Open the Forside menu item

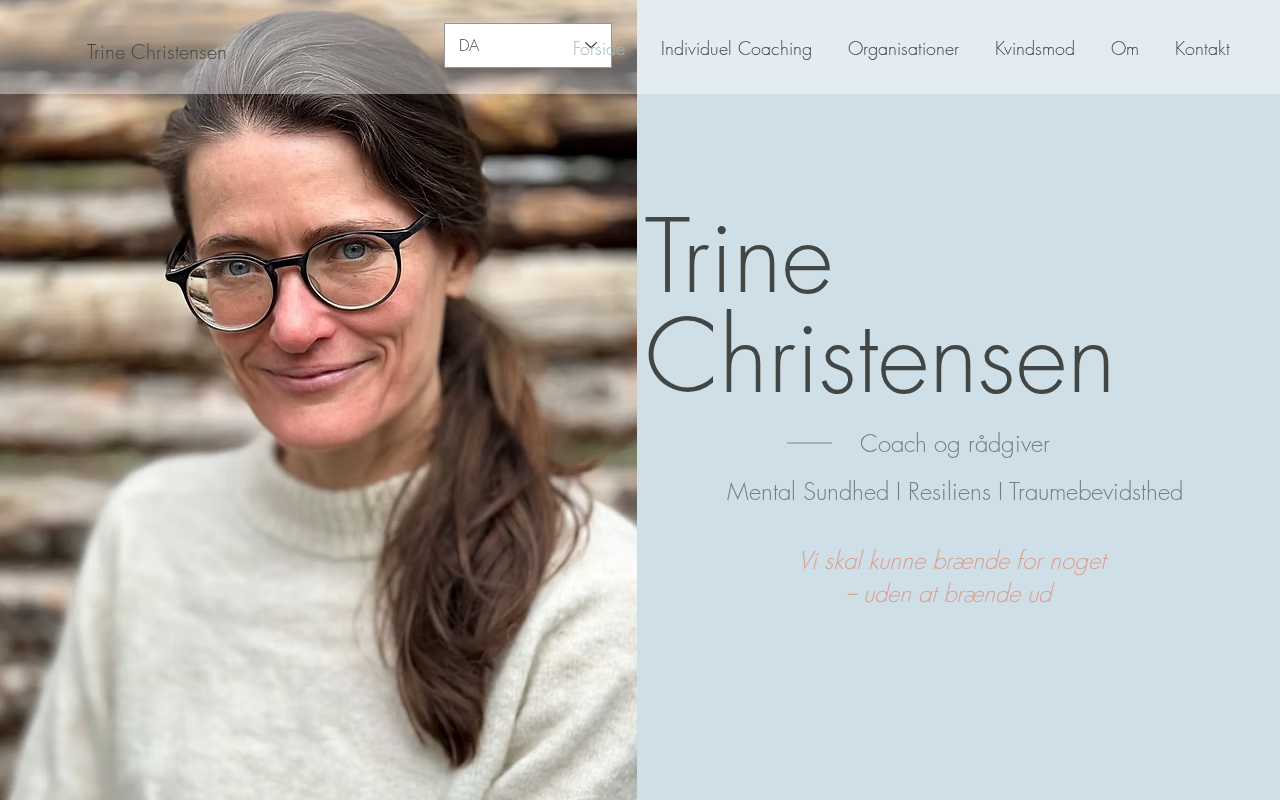pyautogui.click(x=599, y=48)
